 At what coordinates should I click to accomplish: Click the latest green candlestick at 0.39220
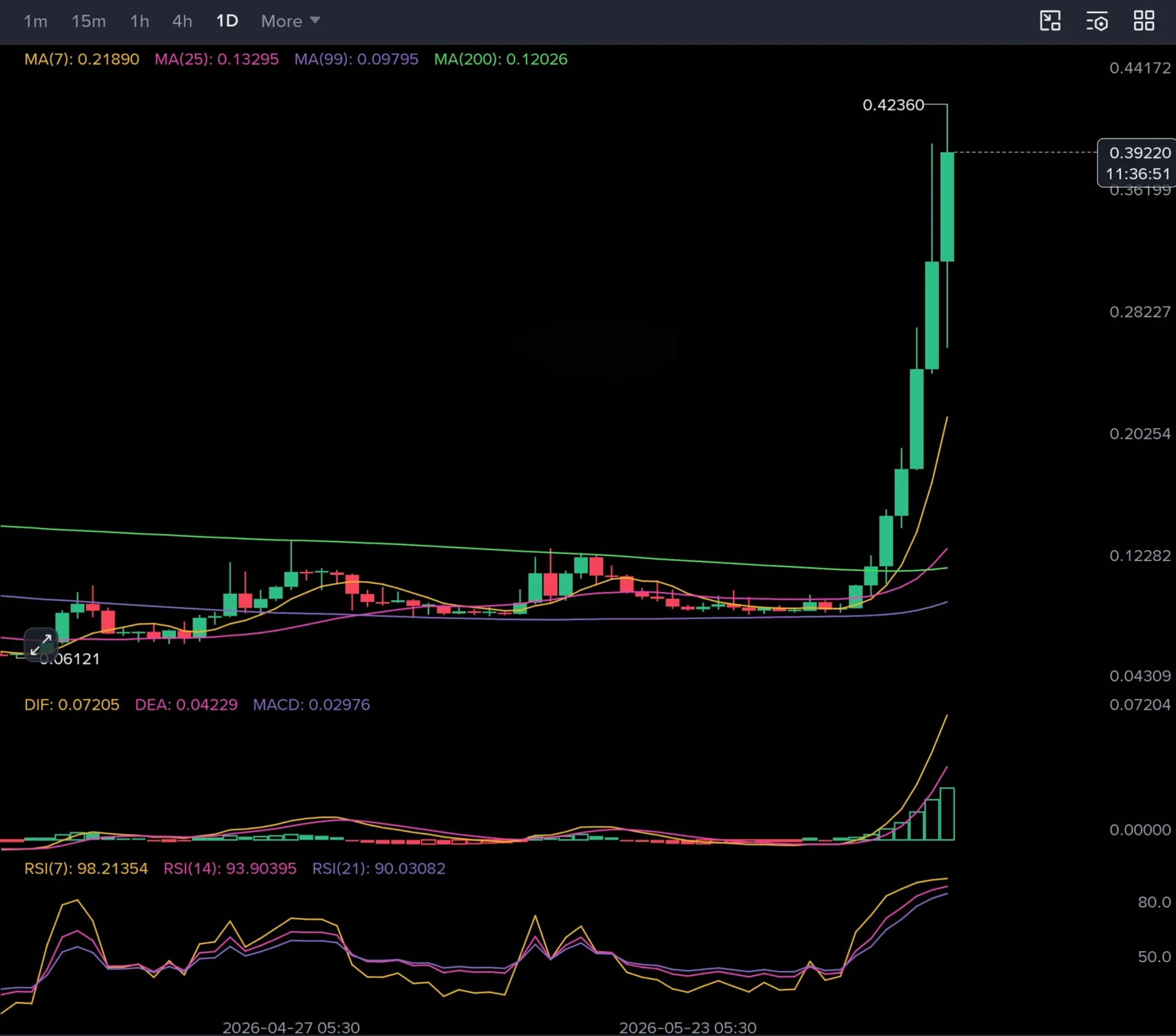click(x=947, y=207)
